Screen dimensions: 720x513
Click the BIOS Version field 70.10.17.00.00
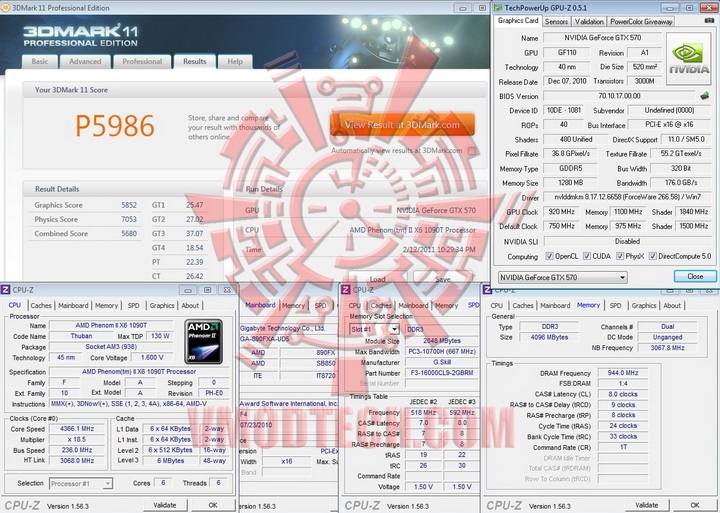point(619,96)
